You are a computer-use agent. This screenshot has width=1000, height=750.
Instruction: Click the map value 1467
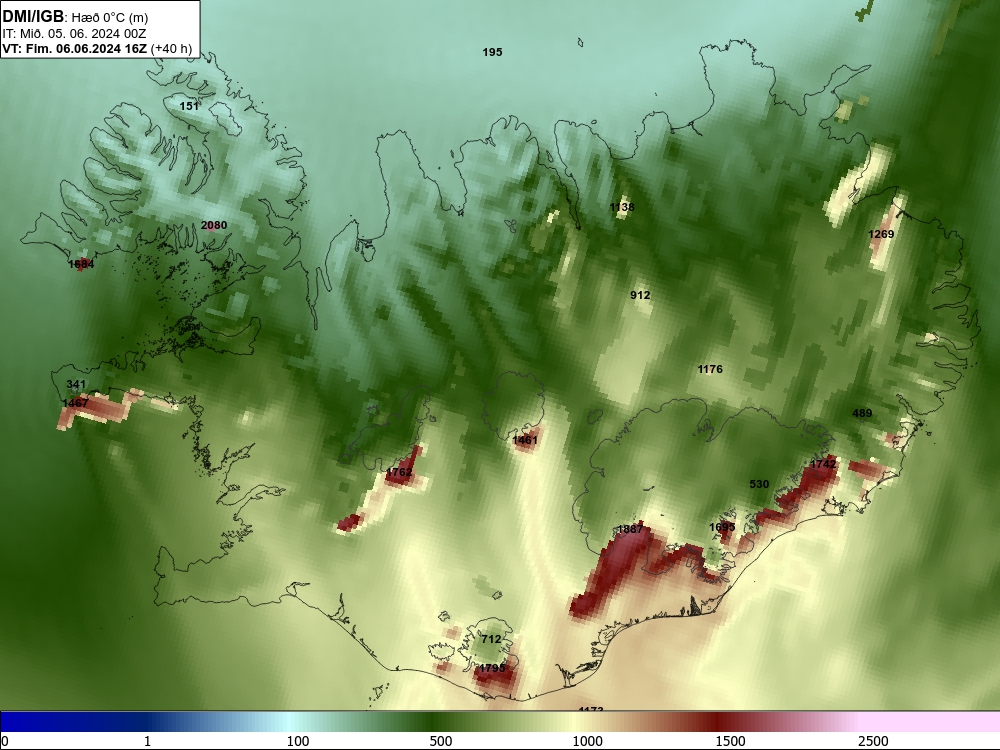click(x=75, y=403)
